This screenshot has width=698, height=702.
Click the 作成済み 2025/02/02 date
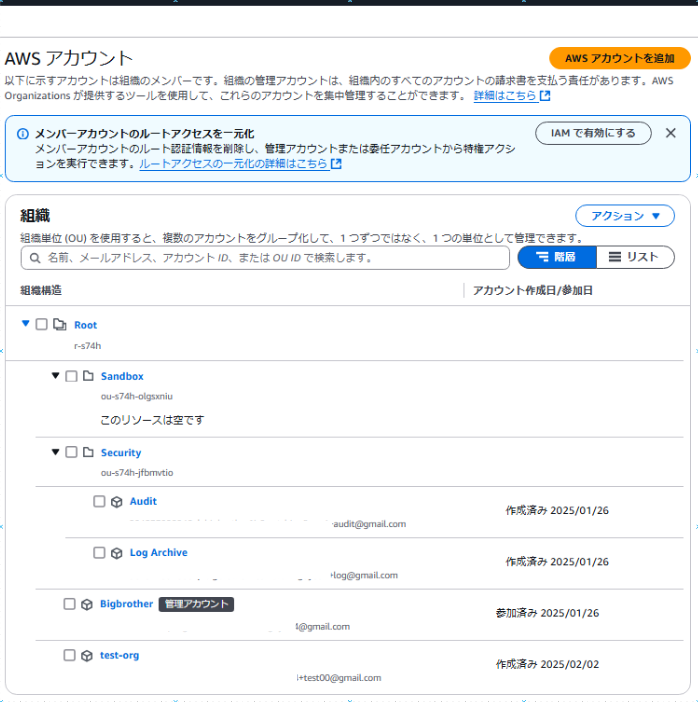547,664
